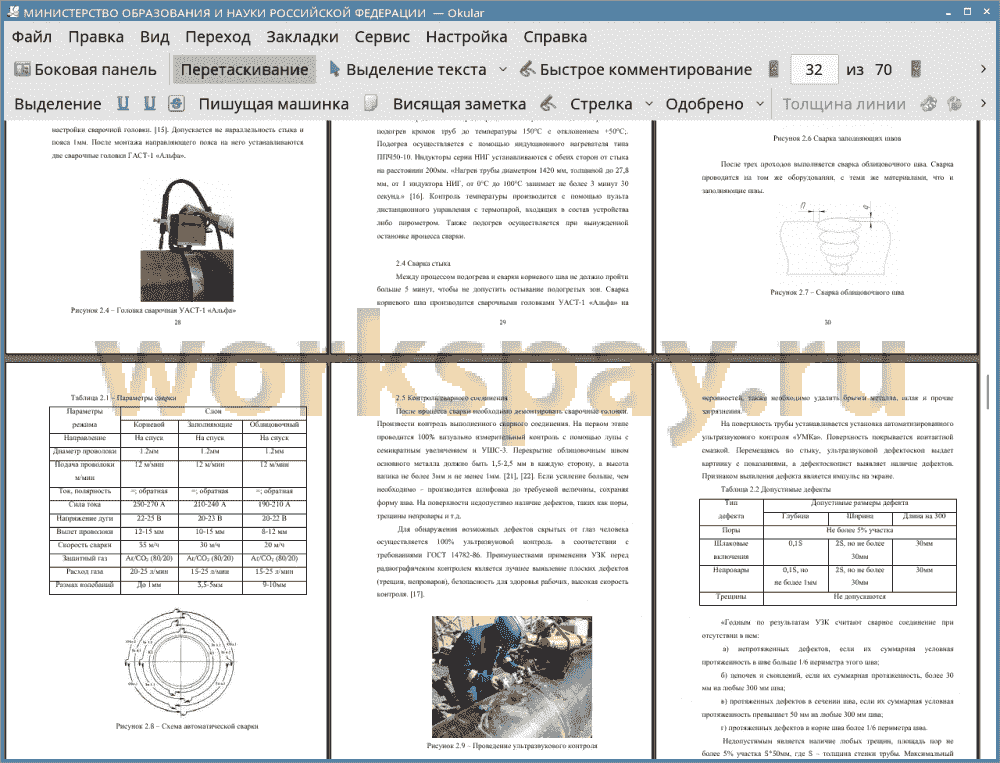1000x763 pixels.
Task: Click the sidebar icon beside Боковая панель
Action: coord(22,69)
